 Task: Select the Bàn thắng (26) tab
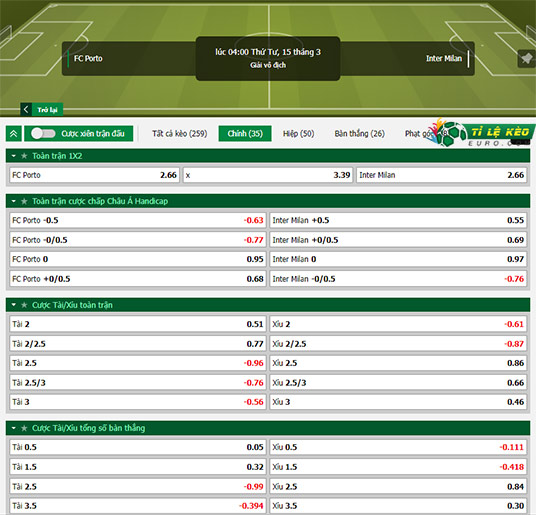pos(360,134)
